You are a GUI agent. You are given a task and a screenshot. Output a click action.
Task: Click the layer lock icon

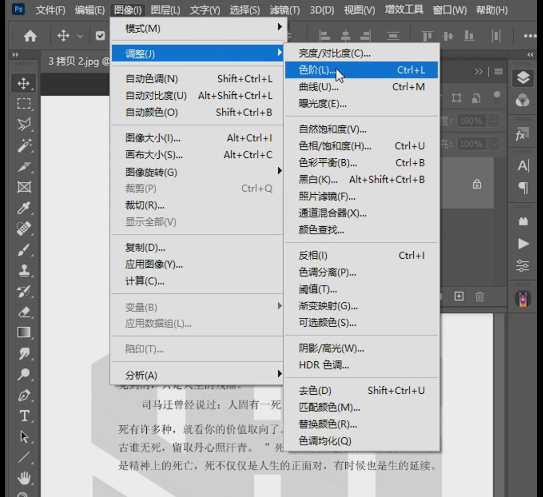pyautogui.click(x=477, y=184)
